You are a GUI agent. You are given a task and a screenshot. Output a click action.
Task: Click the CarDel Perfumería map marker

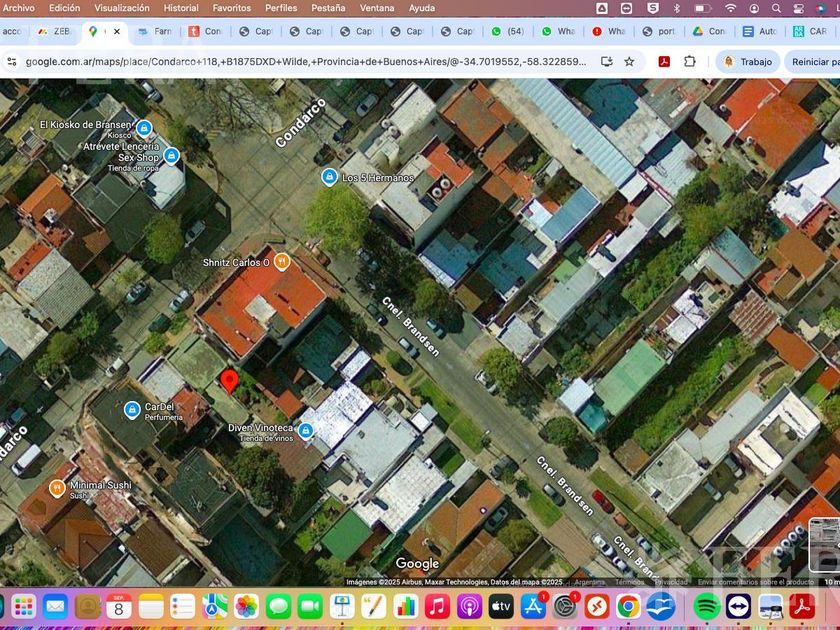pos(132,410)
